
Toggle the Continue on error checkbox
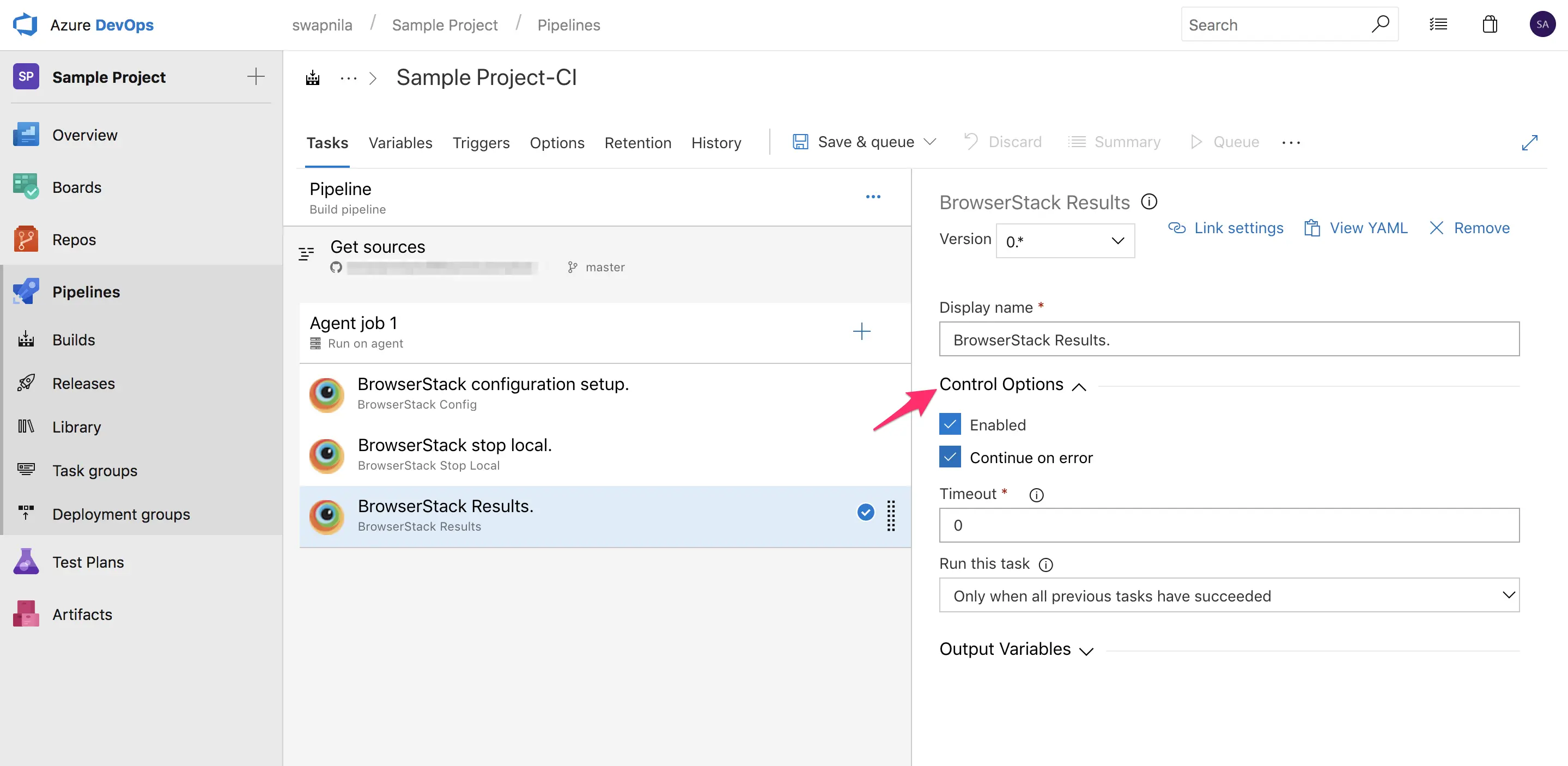pyautogui.click(x=950, y=457)
